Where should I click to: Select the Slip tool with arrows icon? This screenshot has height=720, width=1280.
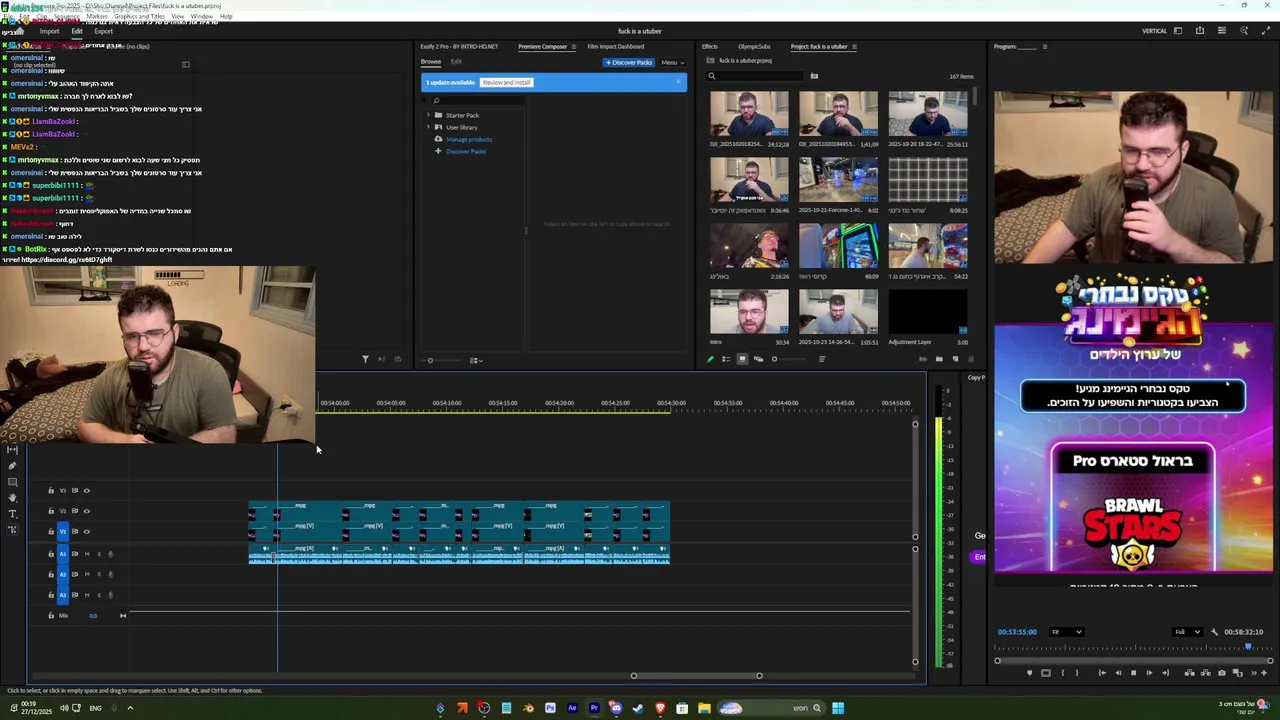coord(12,450)
